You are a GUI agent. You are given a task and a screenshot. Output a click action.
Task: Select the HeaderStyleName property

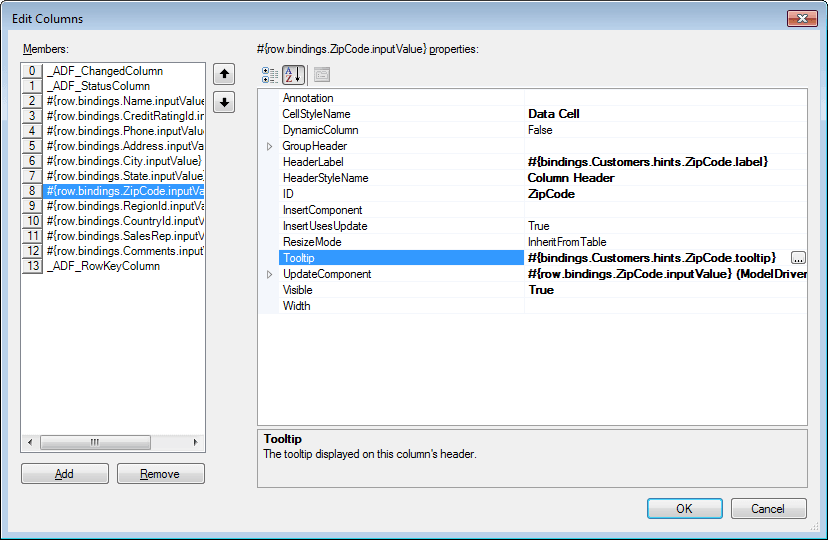(x=401, y=178)
